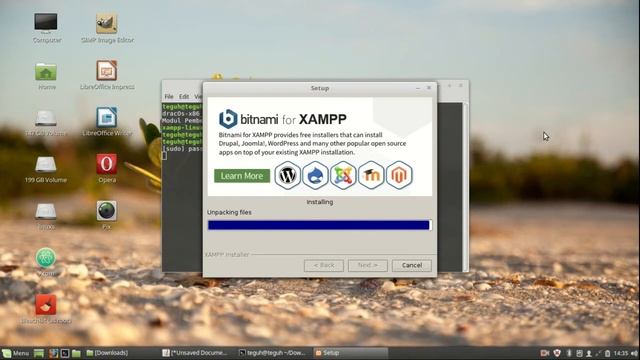Launch the Opera browser desktop icon
The width and height of the screenshot is (640, 360).
pyautogui.click(x=107, y=168)
